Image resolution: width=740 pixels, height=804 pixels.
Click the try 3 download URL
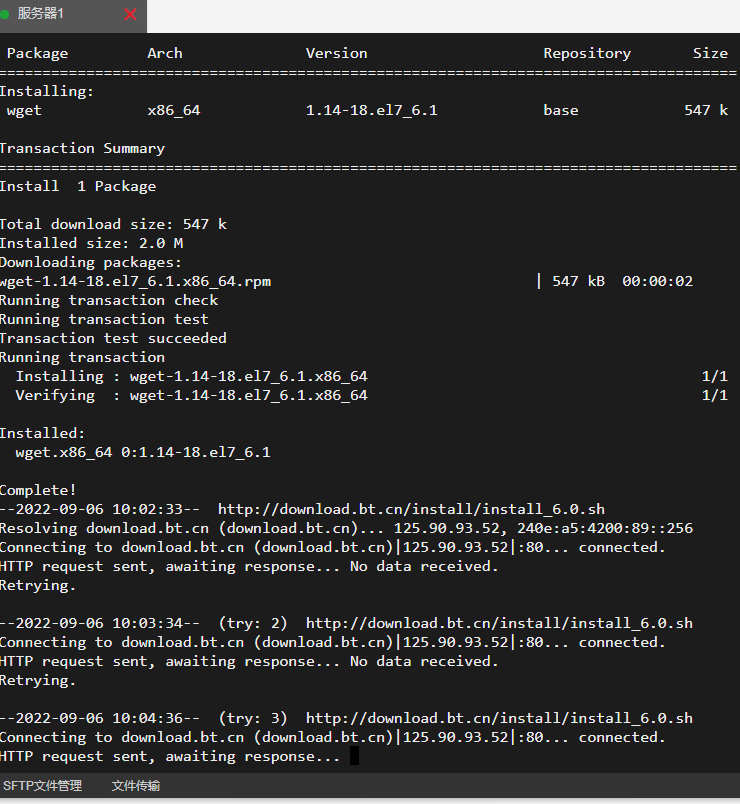tap(499, 718)
